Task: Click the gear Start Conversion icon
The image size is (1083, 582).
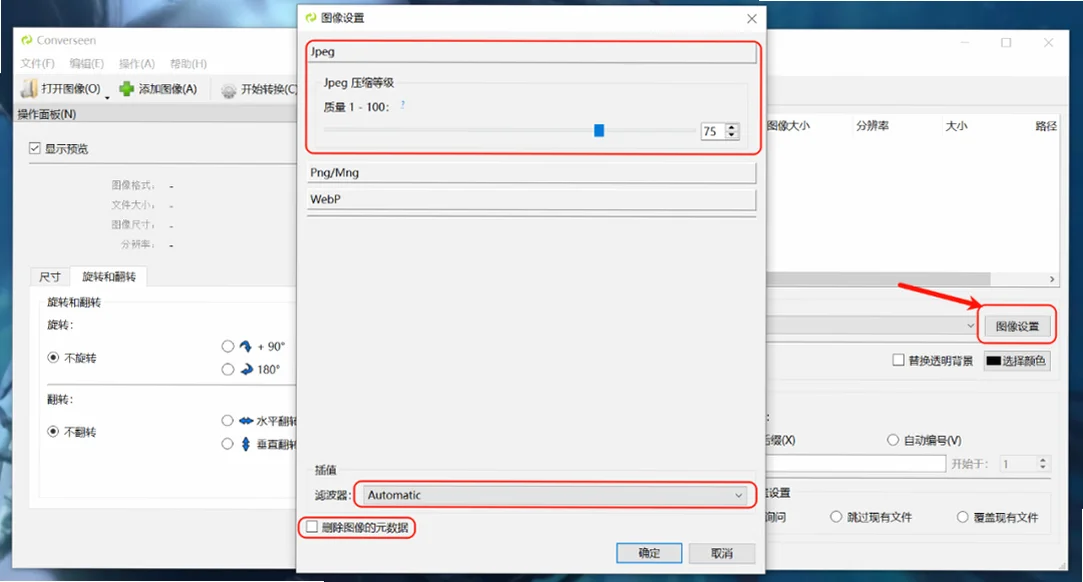Action: (229, 90)
